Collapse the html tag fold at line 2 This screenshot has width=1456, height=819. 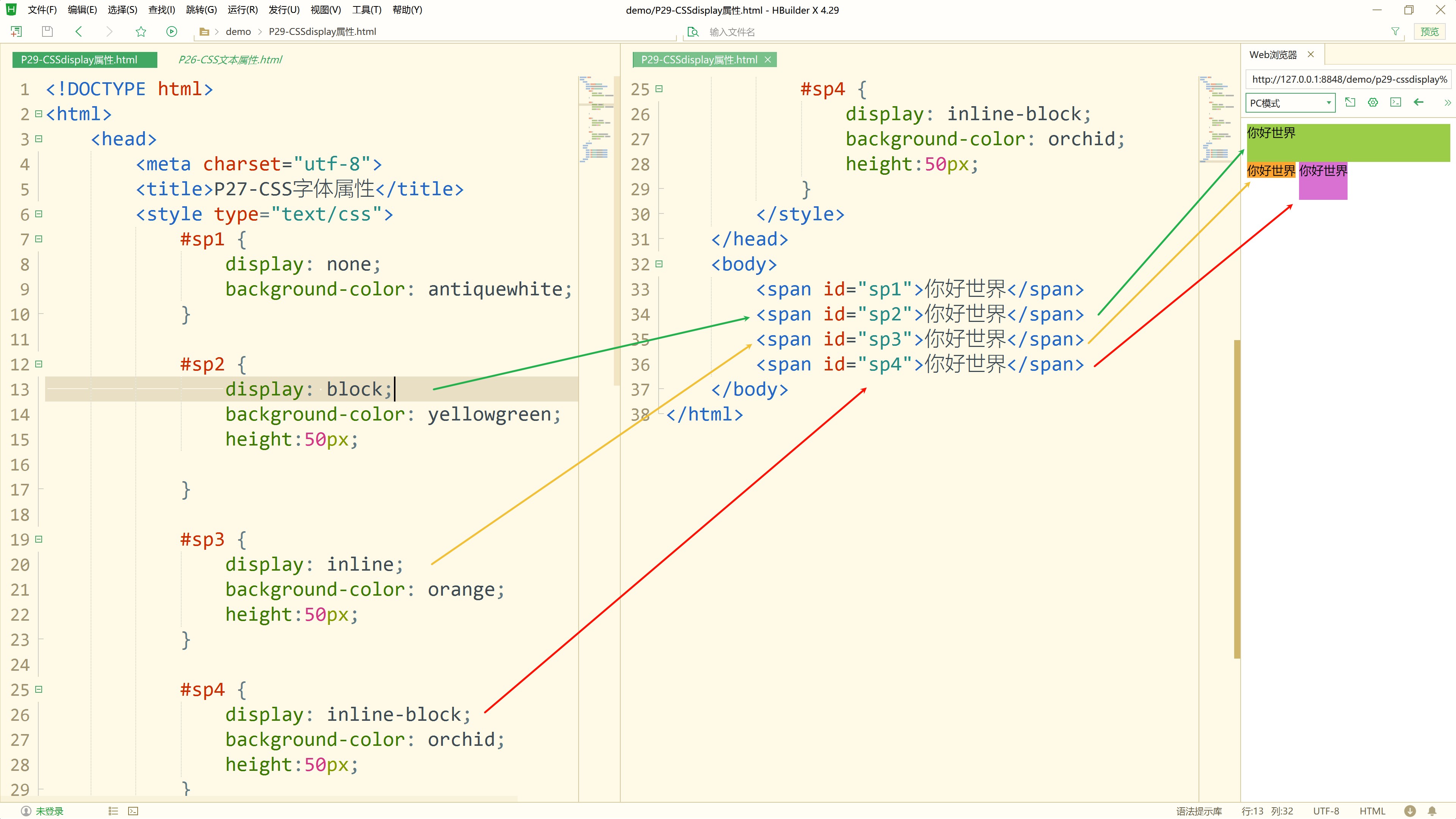click(38, 114)
